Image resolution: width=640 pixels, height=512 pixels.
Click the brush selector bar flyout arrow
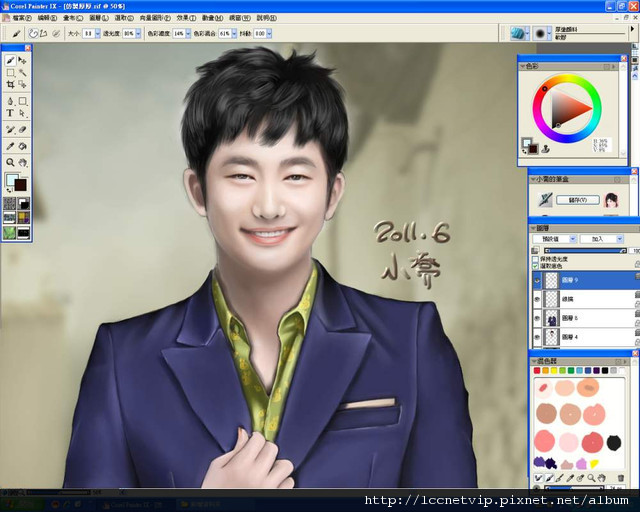coord(632,29)
